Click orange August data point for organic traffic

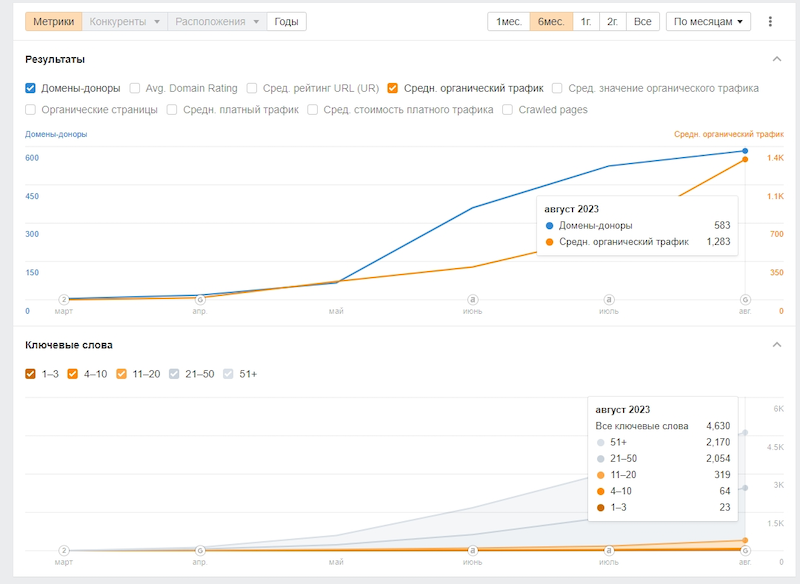[x=744, y=160]
